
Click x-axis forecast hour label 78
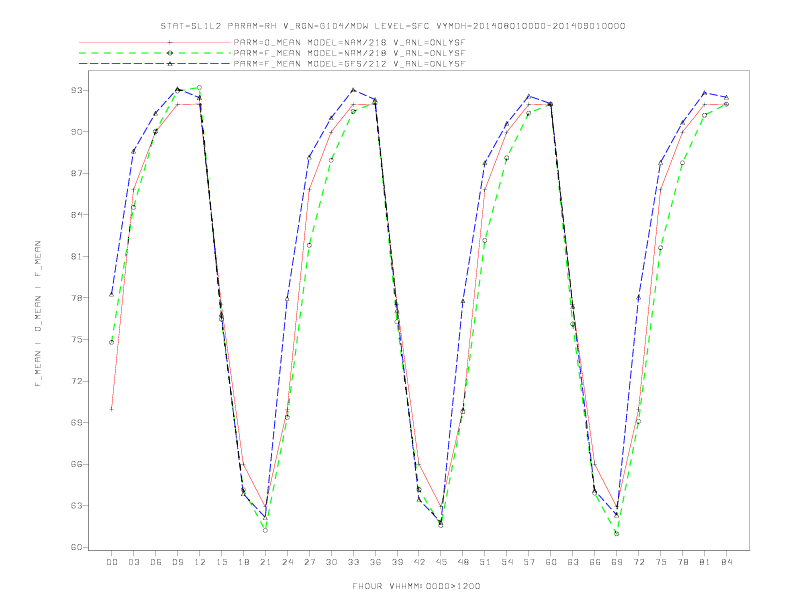click(682, 562)
